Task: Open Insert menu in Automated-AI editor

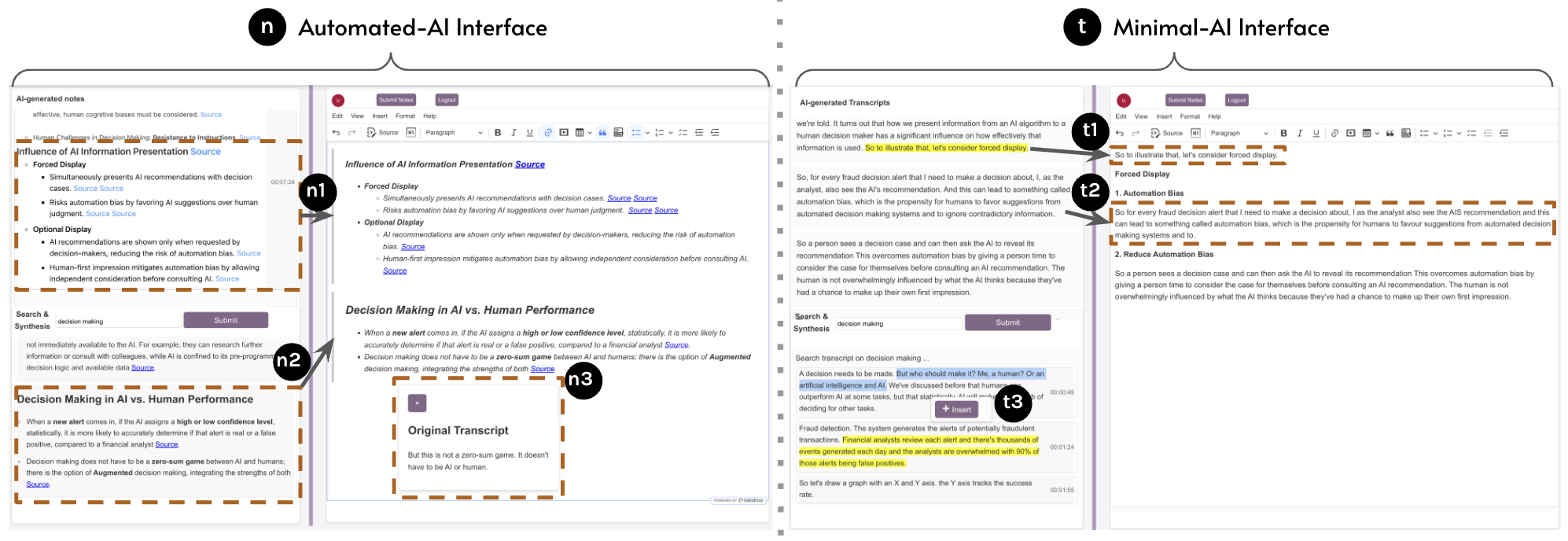Action: tap(380, 116)
